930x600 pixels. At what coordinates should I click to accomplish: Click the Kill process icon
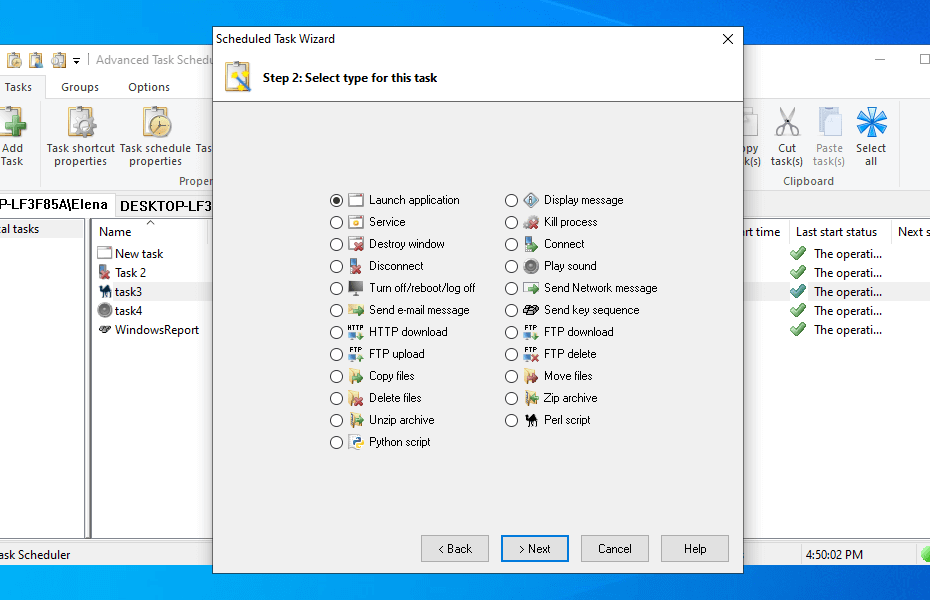[531, 222]
